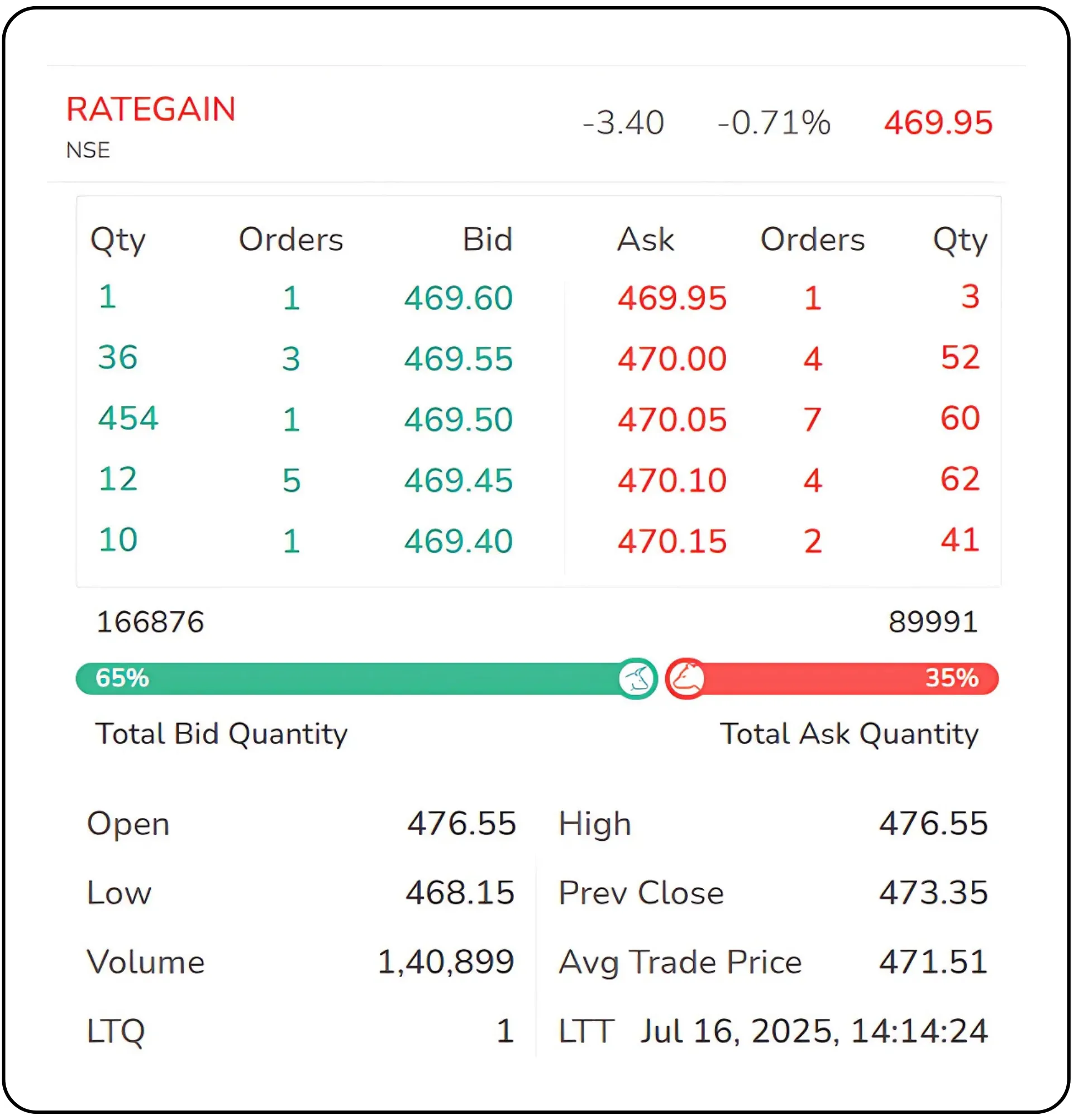
Task: Click total bid quantity 166876
Action: [x=150, y=622]
